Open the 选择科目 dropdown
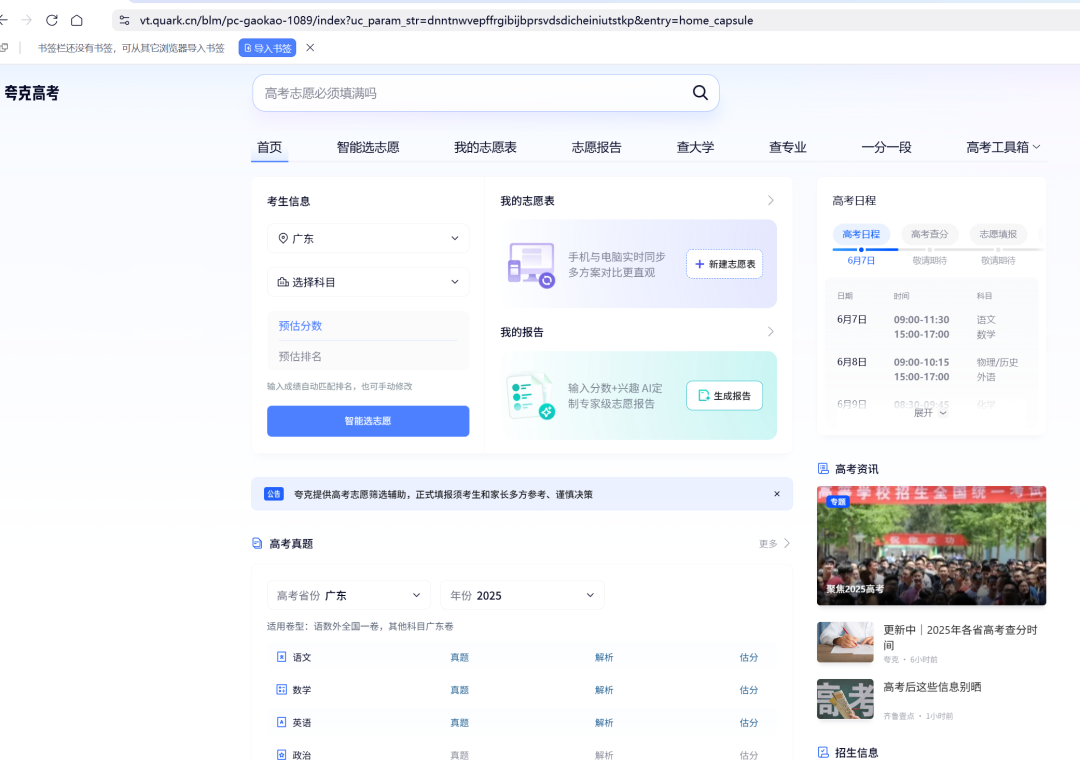 point(368,282)
